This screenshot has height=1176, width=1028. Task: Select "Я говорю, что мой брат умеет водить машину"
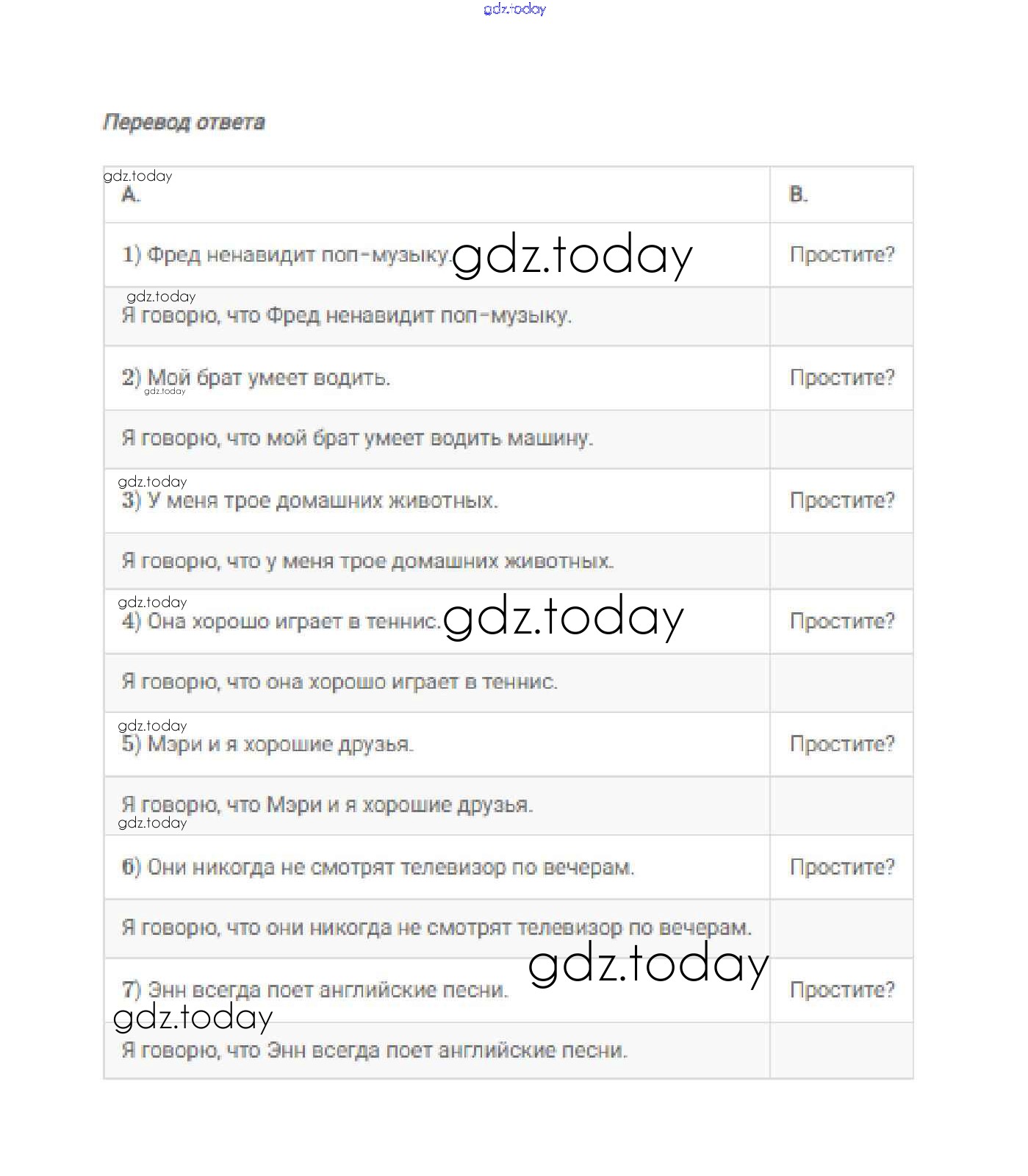(x=357, y=439)
